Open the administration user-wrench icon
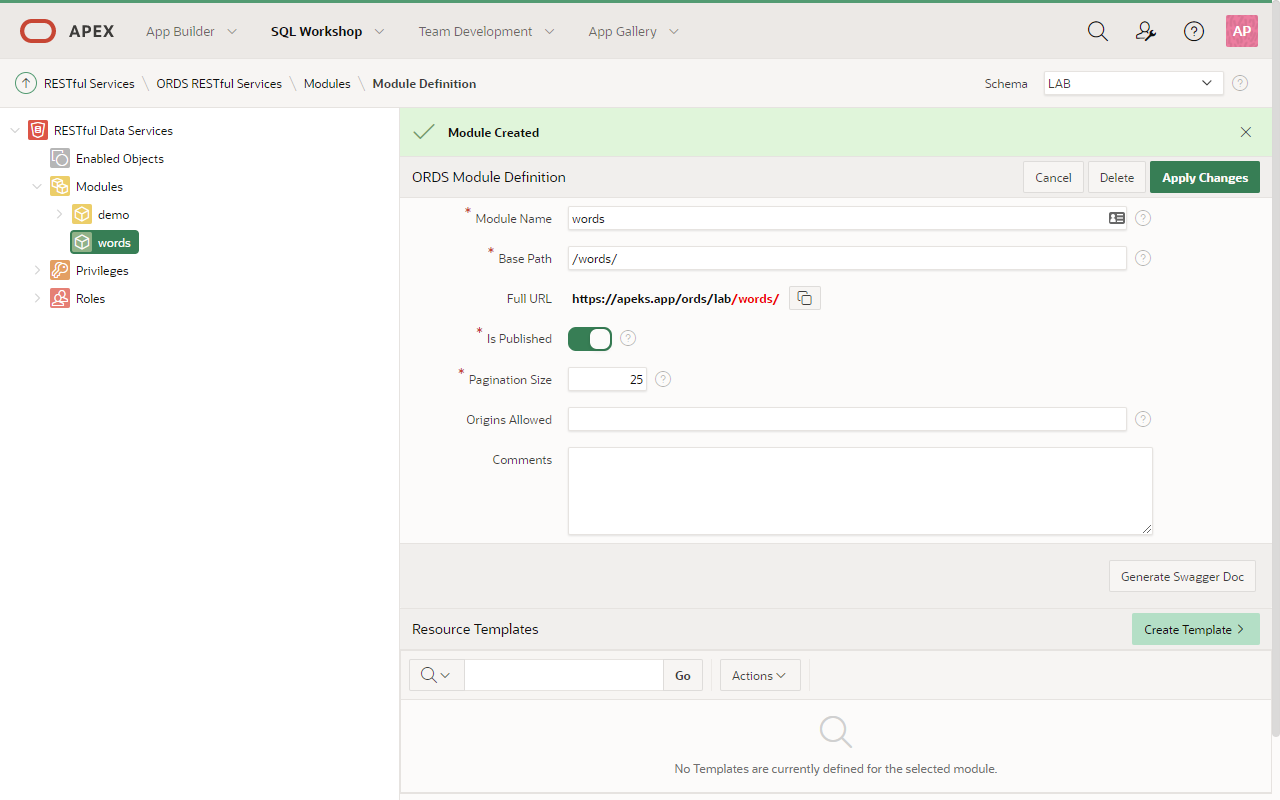 click(x=1146, y=31)
